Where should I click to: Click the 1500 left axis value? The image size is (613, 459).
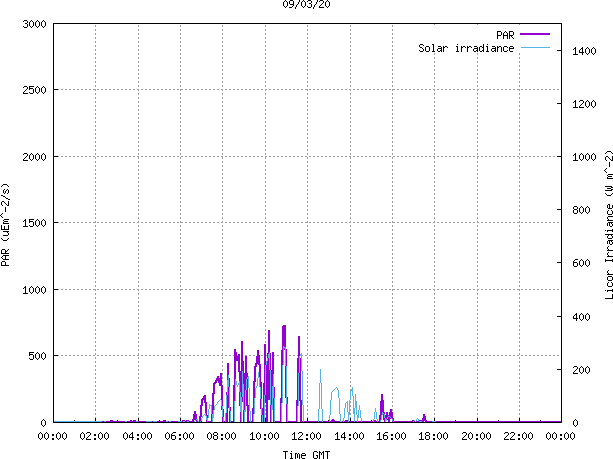[x=34, y=223]
